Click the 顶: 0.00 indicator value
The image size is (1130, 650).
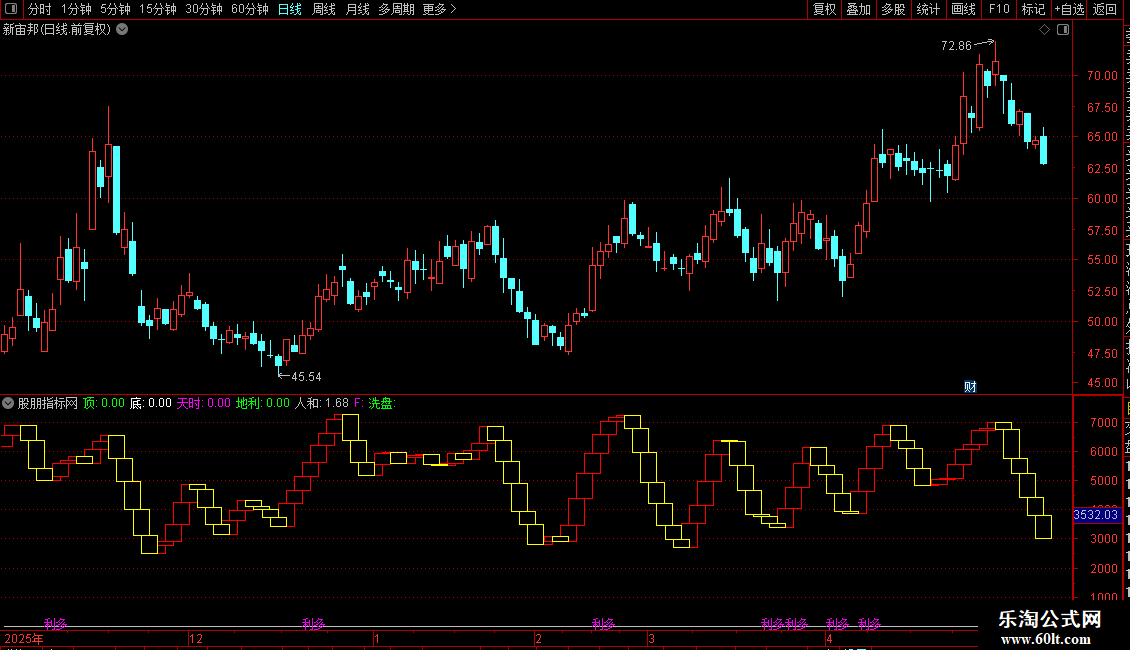tap(104, 404)
